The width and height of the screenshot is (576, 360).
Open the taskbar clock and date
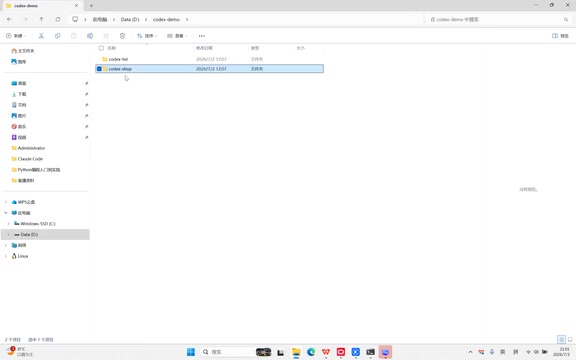[x=562, y=352]
